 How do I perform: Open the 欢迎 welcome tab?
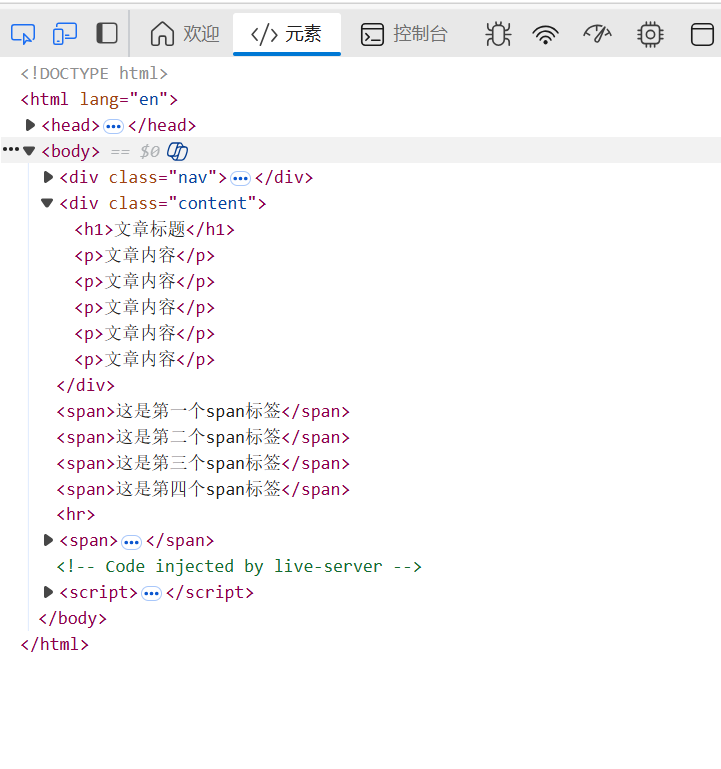184,34
